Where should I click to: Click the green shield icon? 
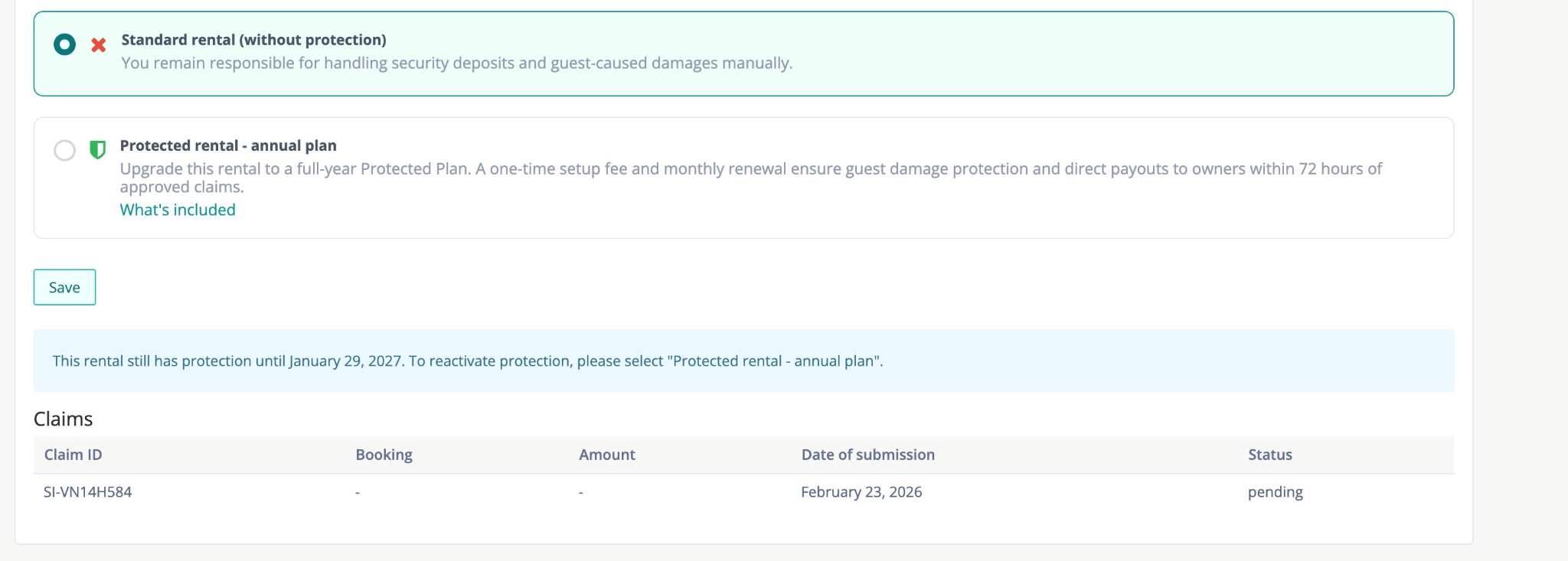click(97, 149)
